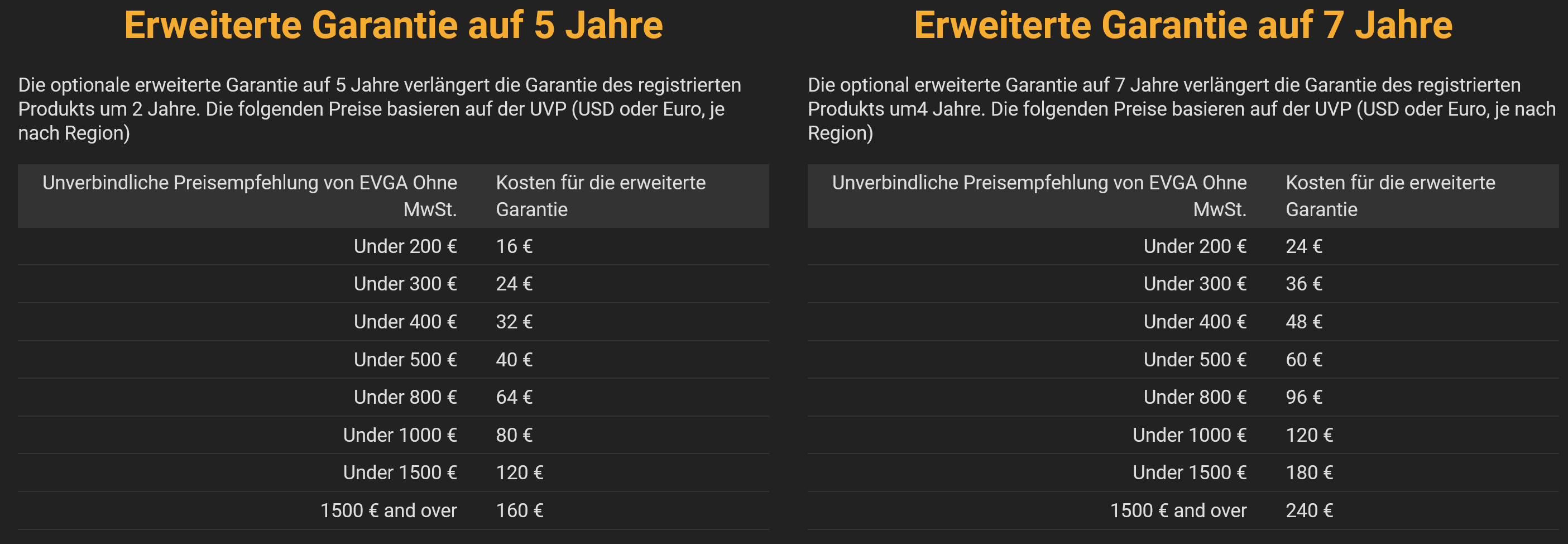Click '1500 € and over' in the 5-year table

click(x=389, y=510)
